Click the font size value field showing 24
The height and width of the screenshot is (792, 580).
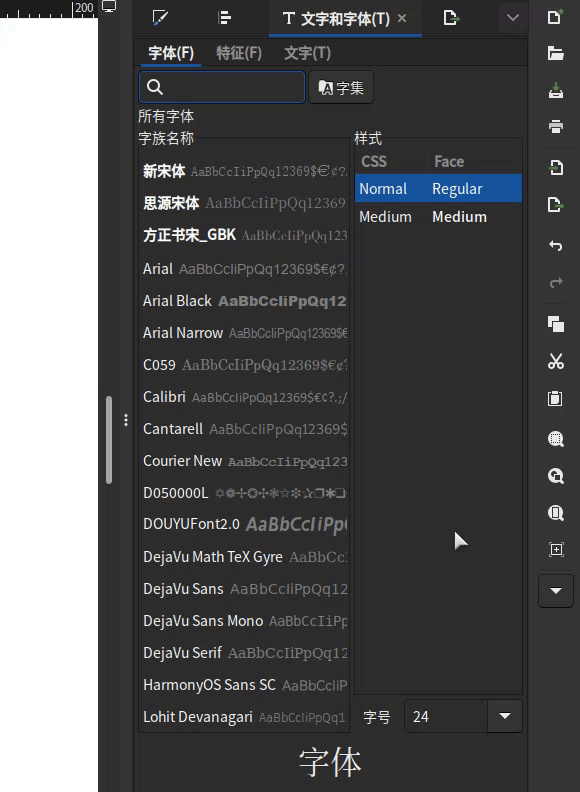[446, 716]
